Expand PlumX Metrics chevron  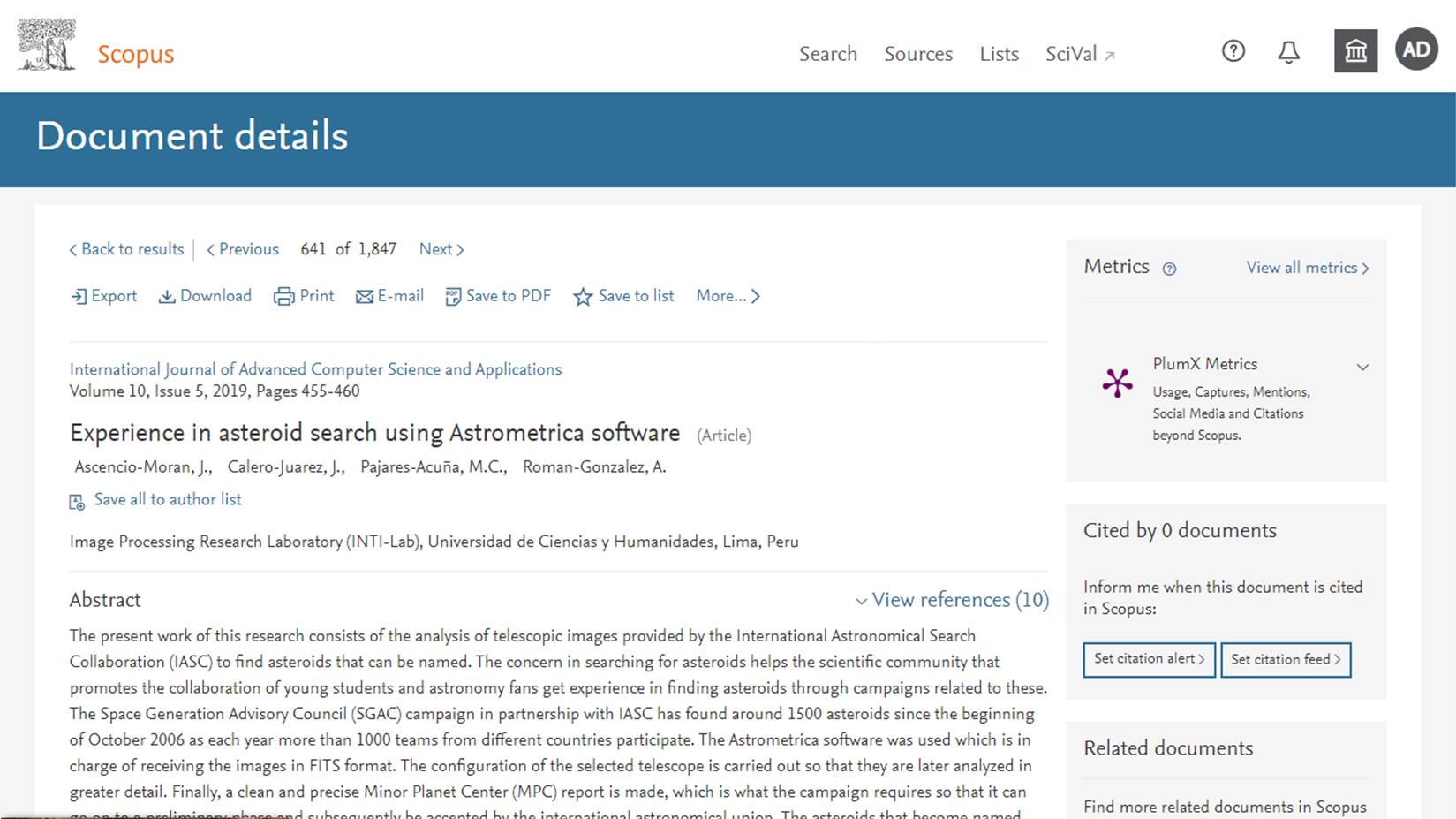1362,367
